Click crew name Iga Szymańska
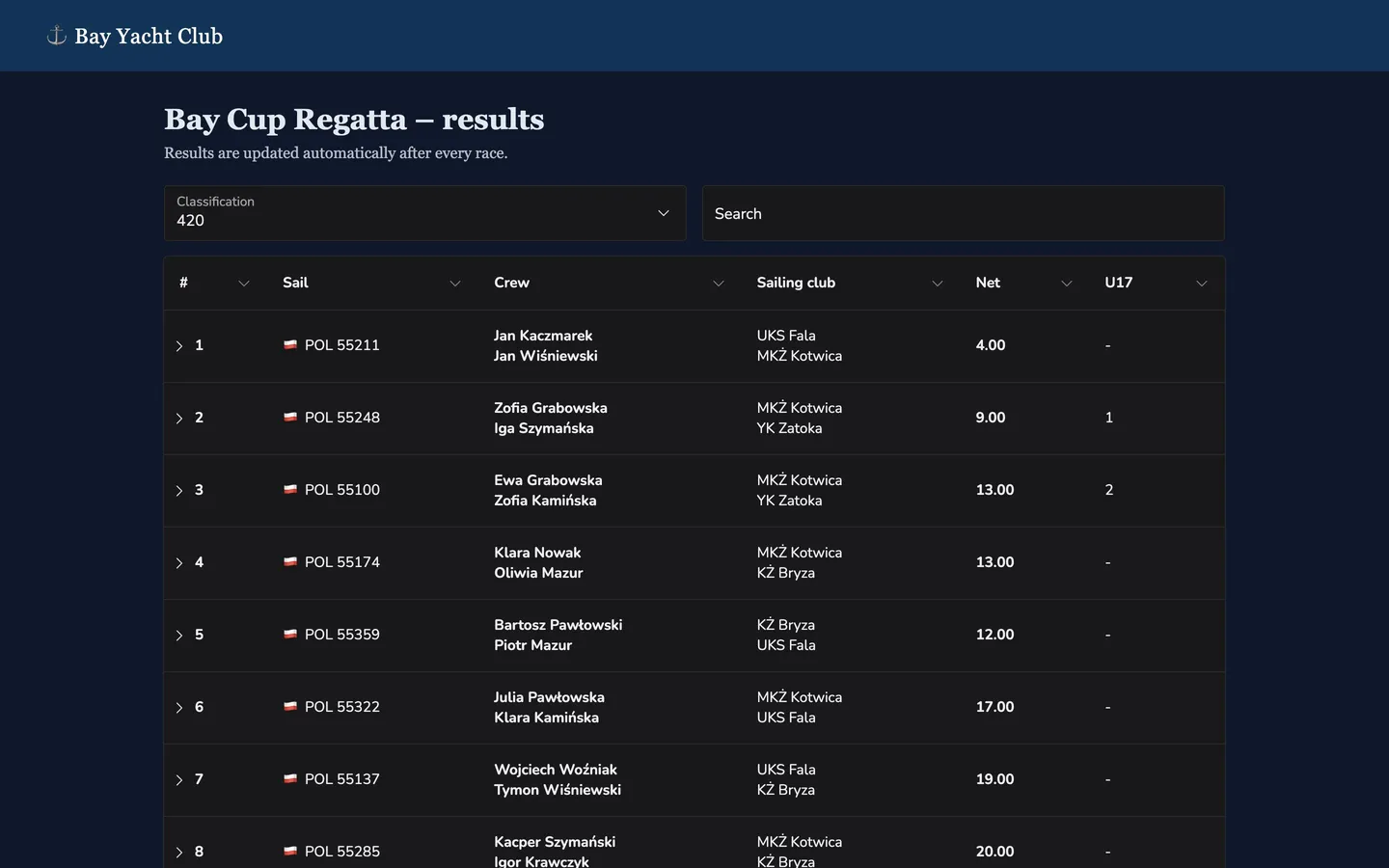The width and height of the screenshot is (1389, 868). (x=544, y=428)
